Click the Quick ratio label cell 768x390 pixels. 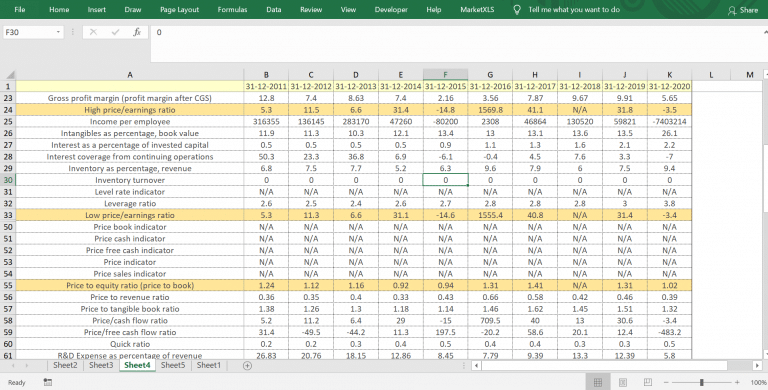130,344
